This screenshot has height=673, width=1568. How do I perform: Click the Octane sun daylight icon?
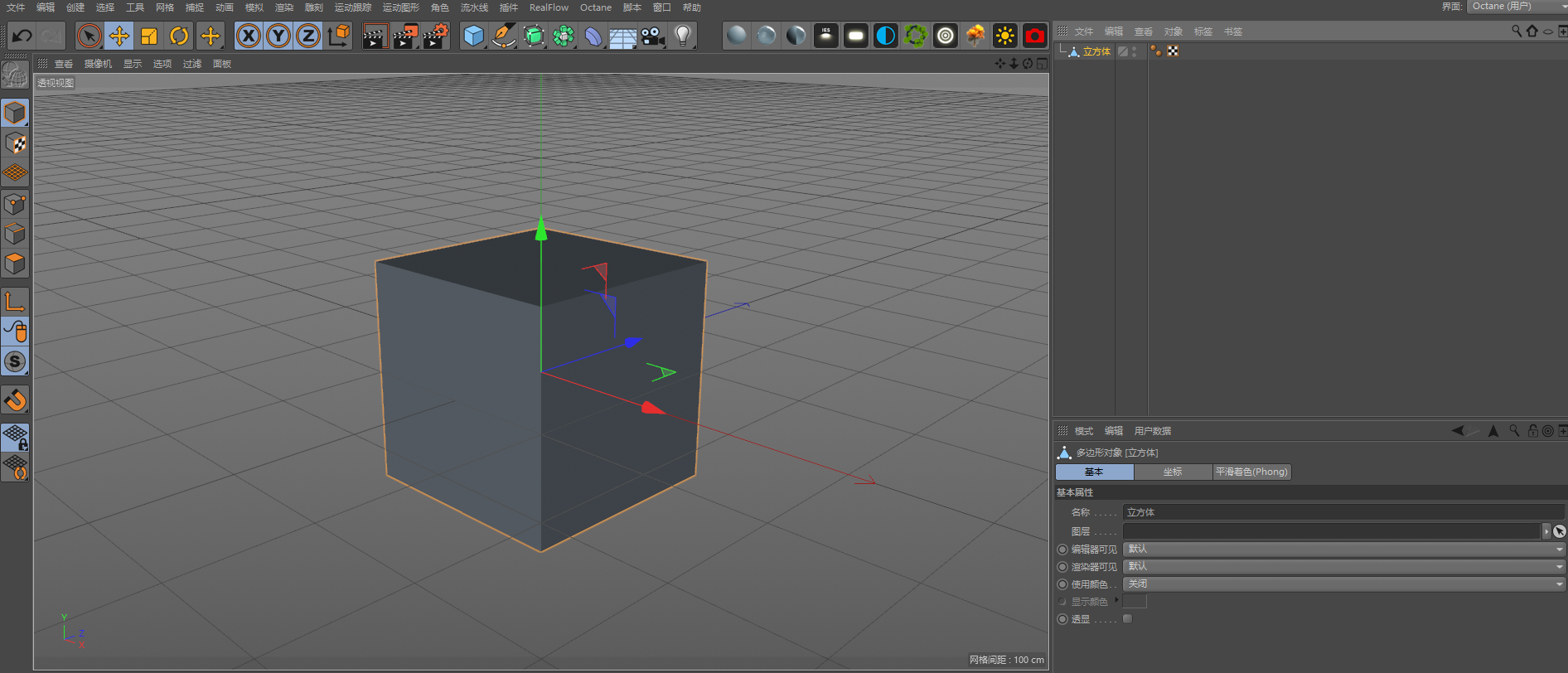click(x=1005, y=36)
